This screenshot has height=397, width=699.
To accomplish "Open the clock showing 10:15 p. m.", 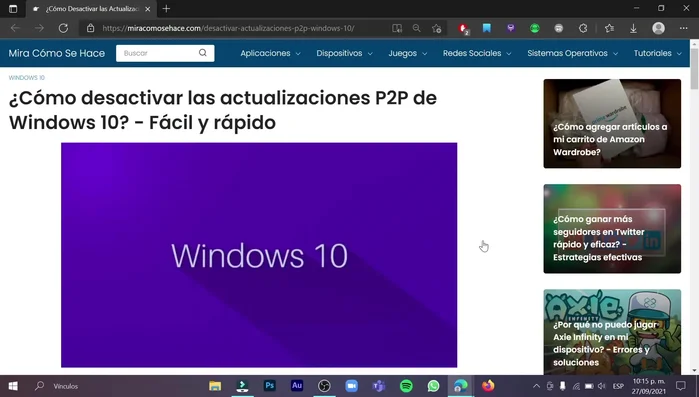I will click(x=649, y=386).
